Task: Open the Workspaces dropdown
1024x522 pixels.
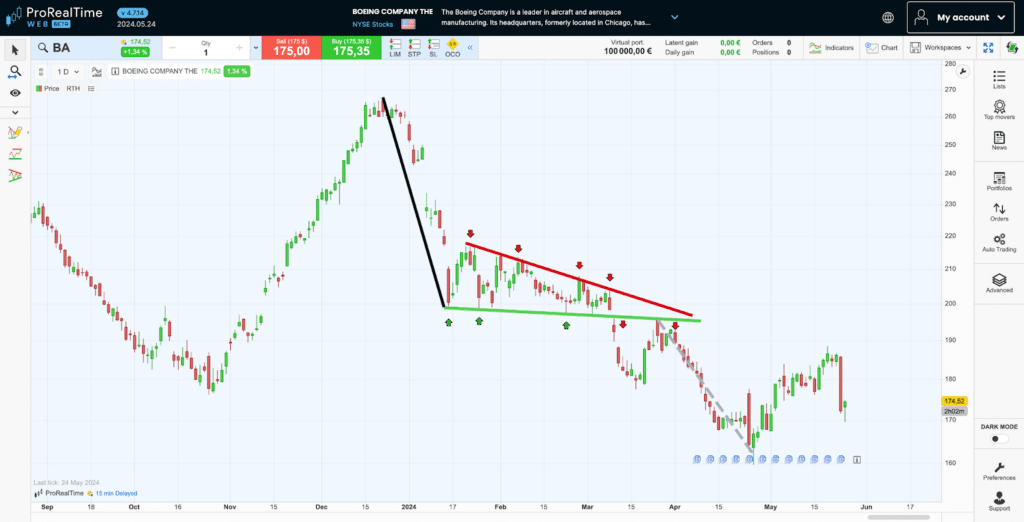Action: [940, 48]
